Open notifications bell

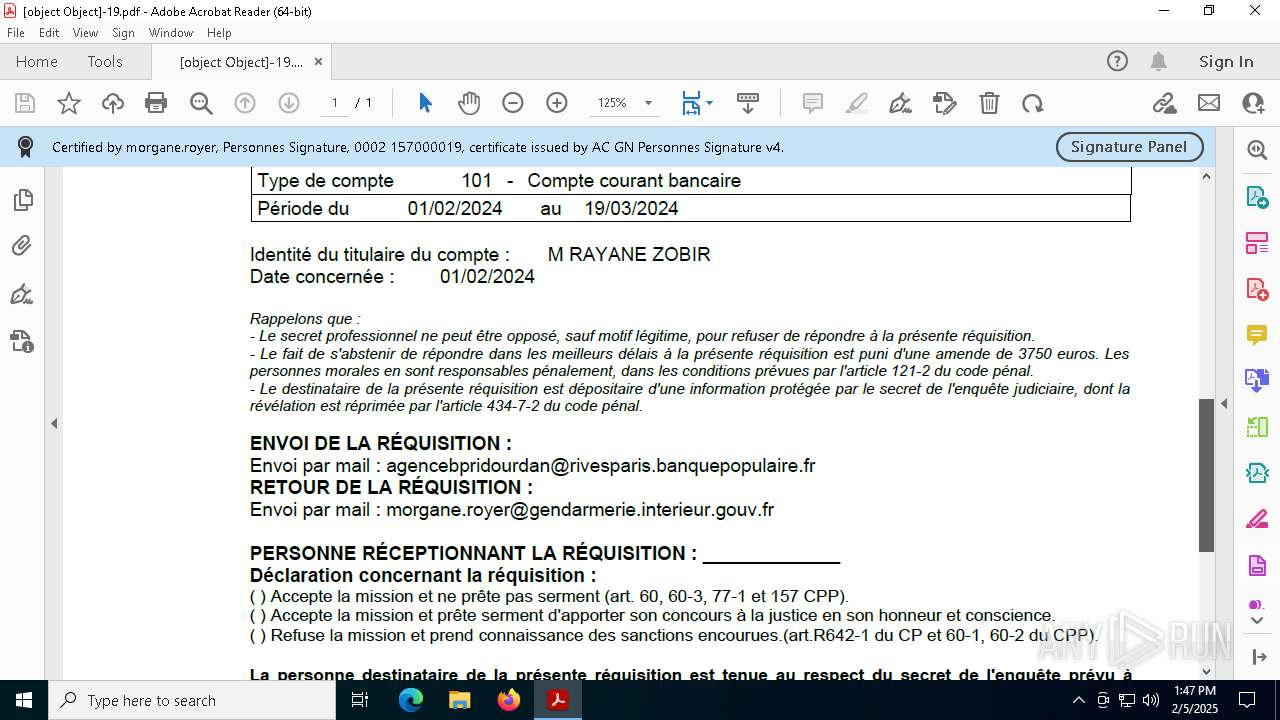1158,61
